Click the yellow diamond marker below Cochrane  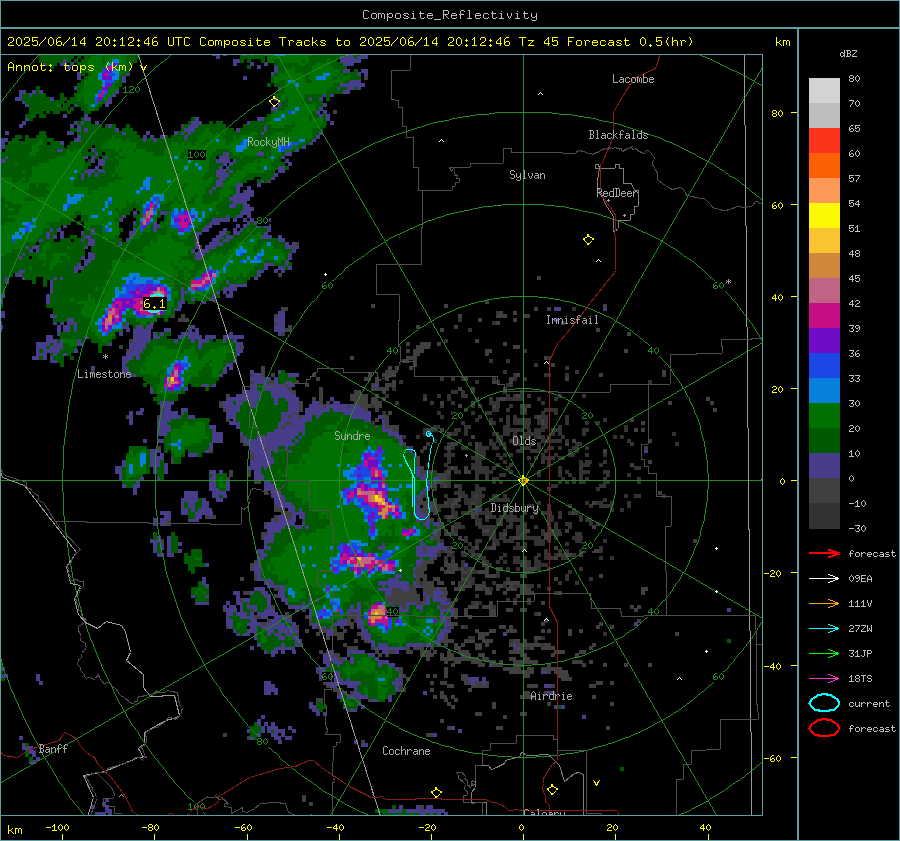pos(436,793)
